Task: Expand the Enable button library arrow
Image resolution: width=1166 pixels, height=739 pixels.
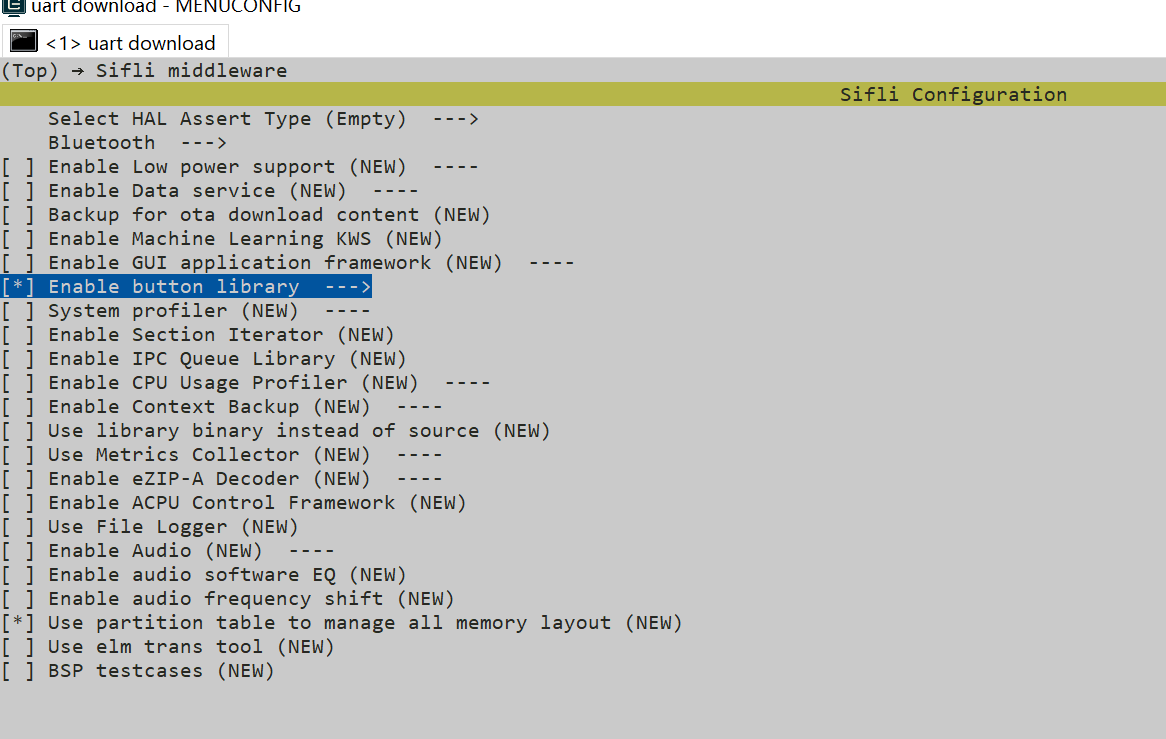Action: pyautogui.click(x=347, y=287)
